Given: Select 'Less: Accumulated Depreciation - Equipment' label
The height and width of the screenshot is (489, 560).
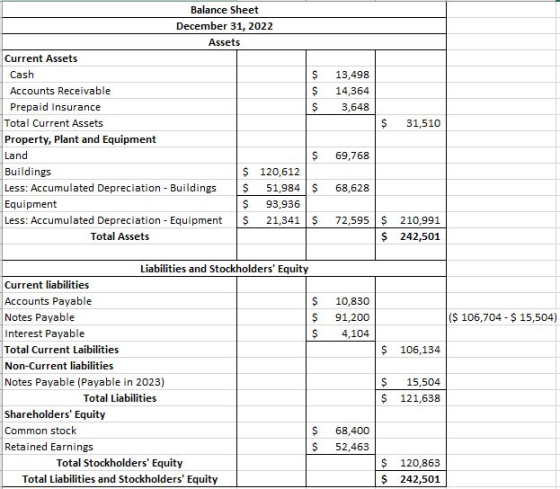Looking at the screenshot, I should pos(113,220).
